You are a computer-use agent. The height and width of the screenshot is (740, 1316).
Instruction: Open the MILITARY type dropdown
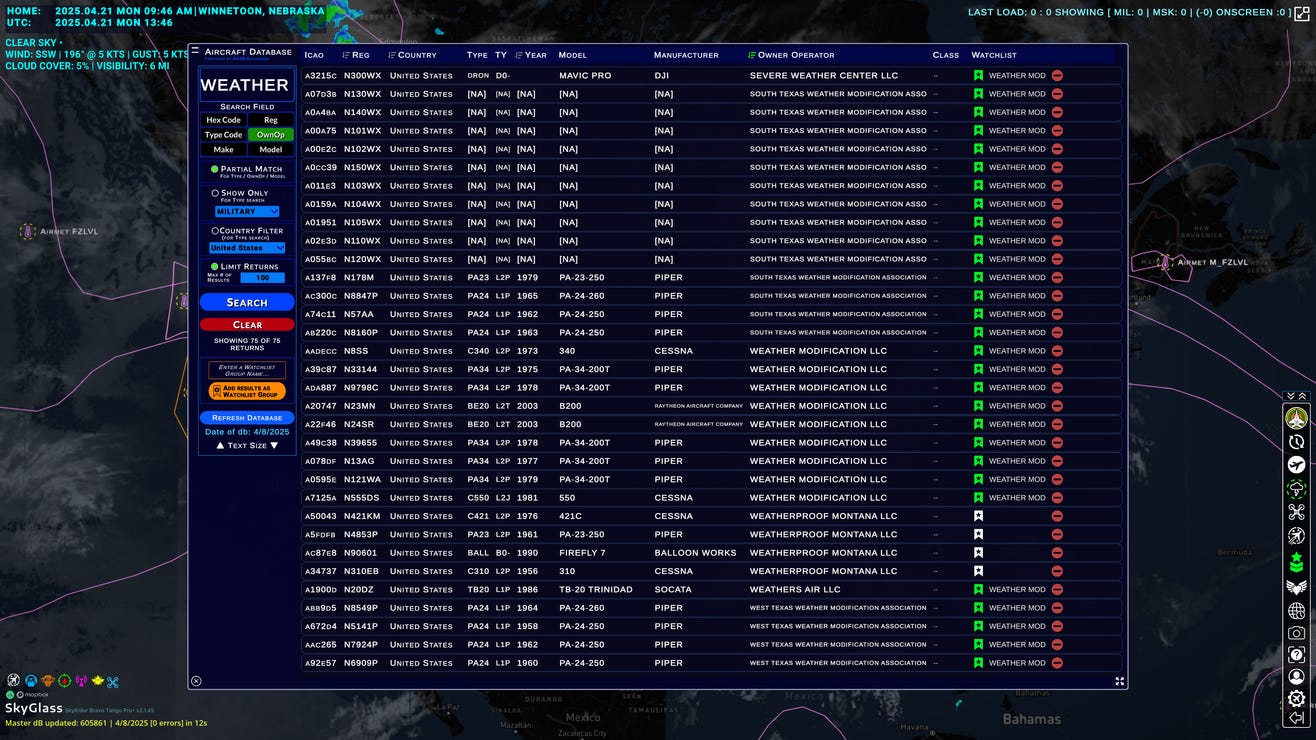pyautogui.click(x=247, y=212)
